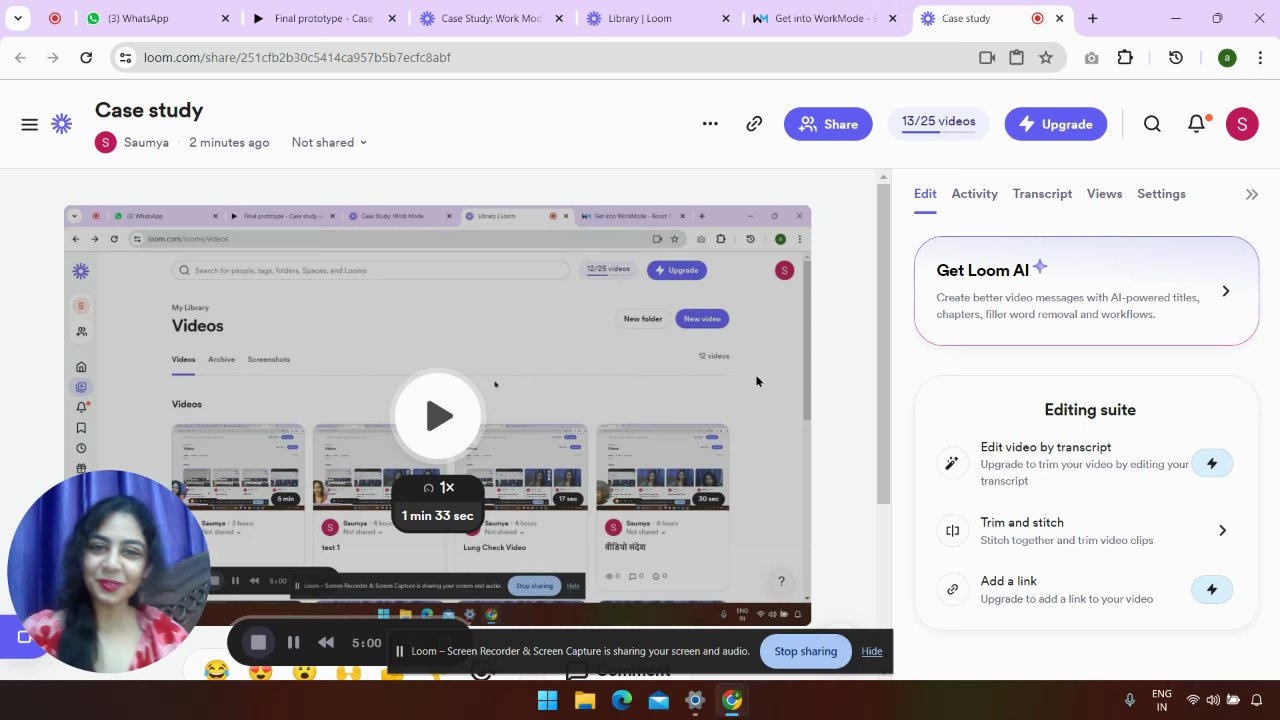Open Trim and stitch

1086,530
